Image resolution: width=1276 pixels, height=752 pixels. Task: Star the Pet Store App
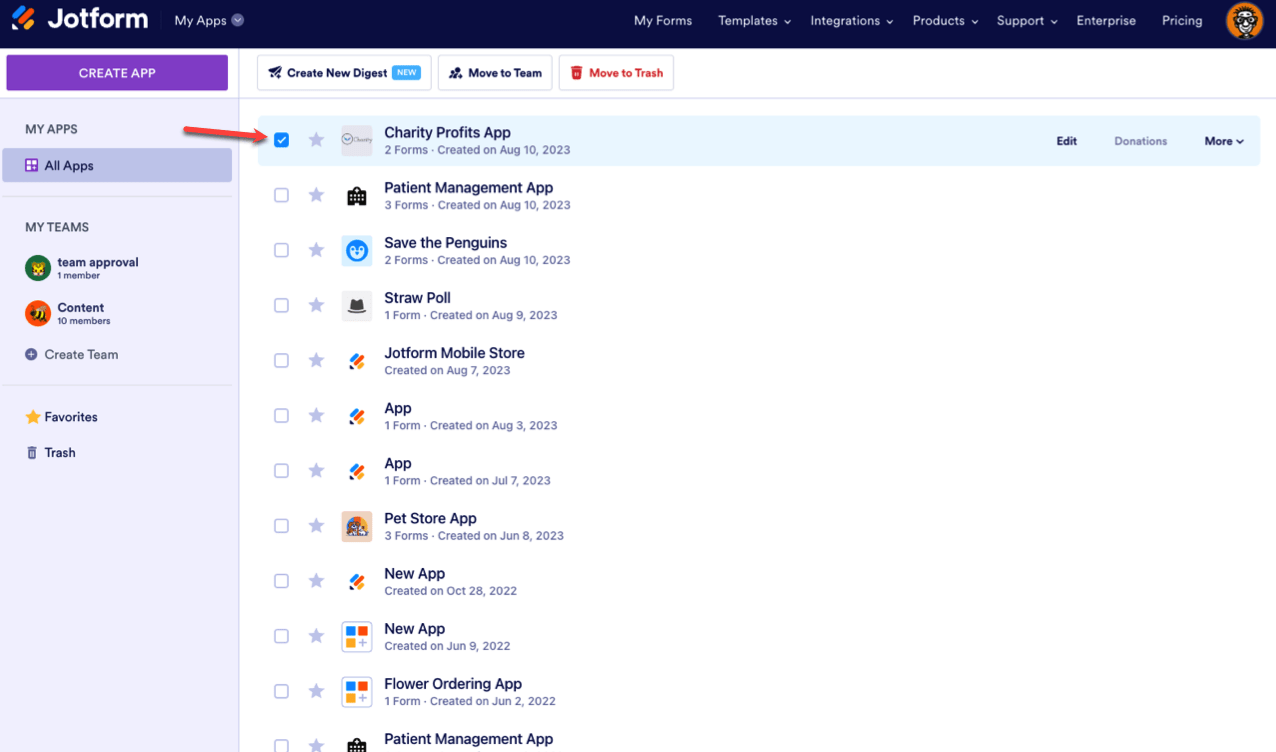pos(316,525)
